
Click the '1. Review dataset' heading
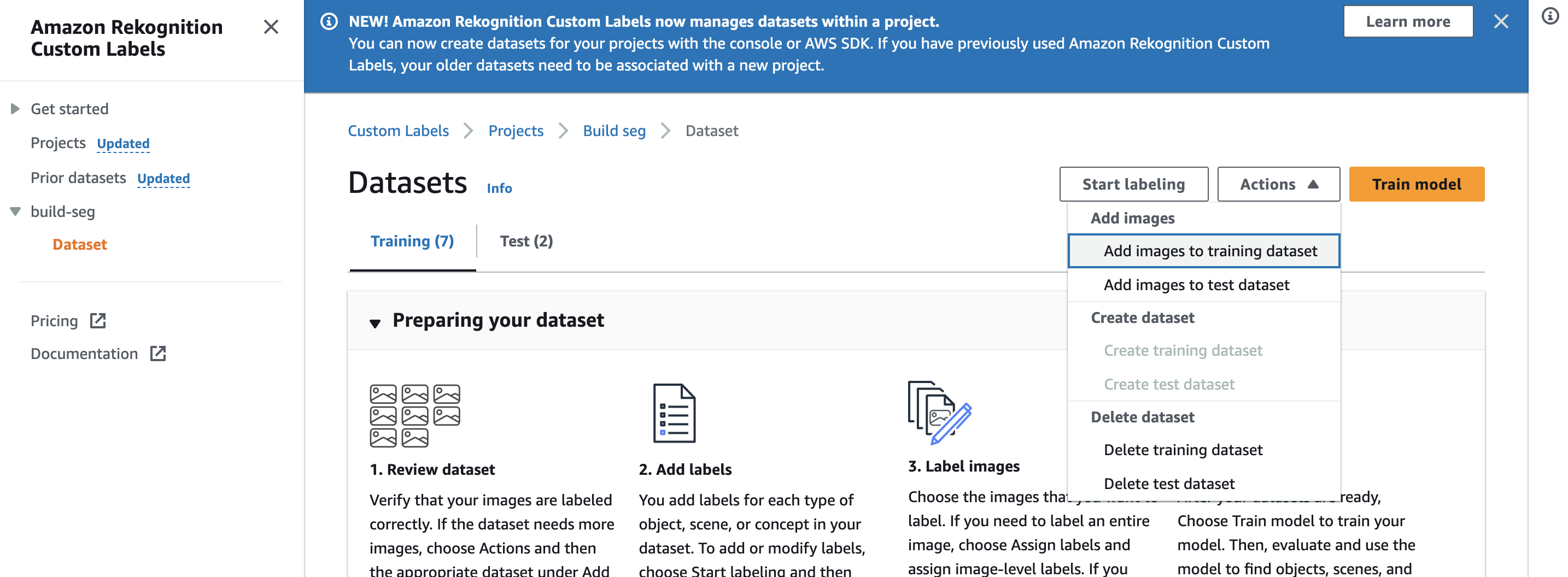point(432,469)
